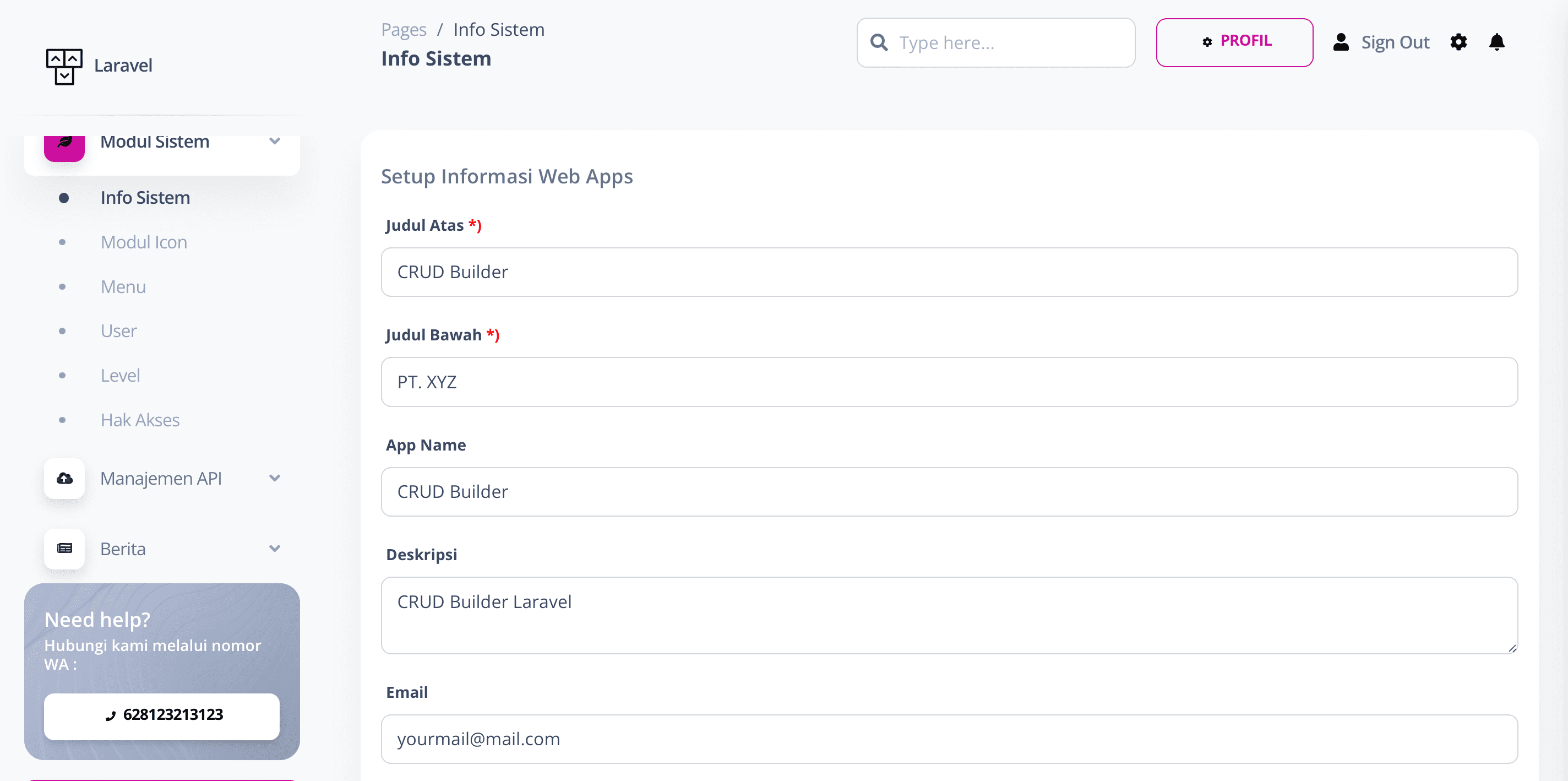Open the Modul Icon menu item
Image resolution: width=1568 pixels, height=781 pixels.
(144, 242)
